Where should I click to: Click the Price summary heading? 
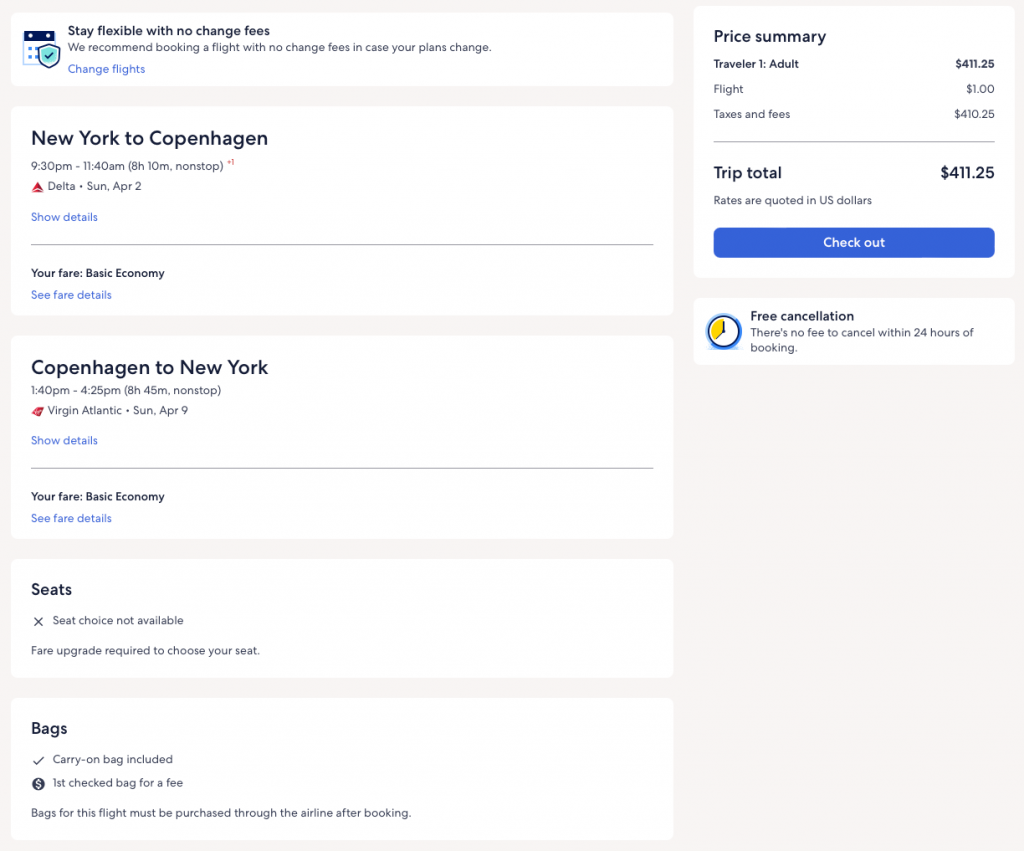(769, 36)
